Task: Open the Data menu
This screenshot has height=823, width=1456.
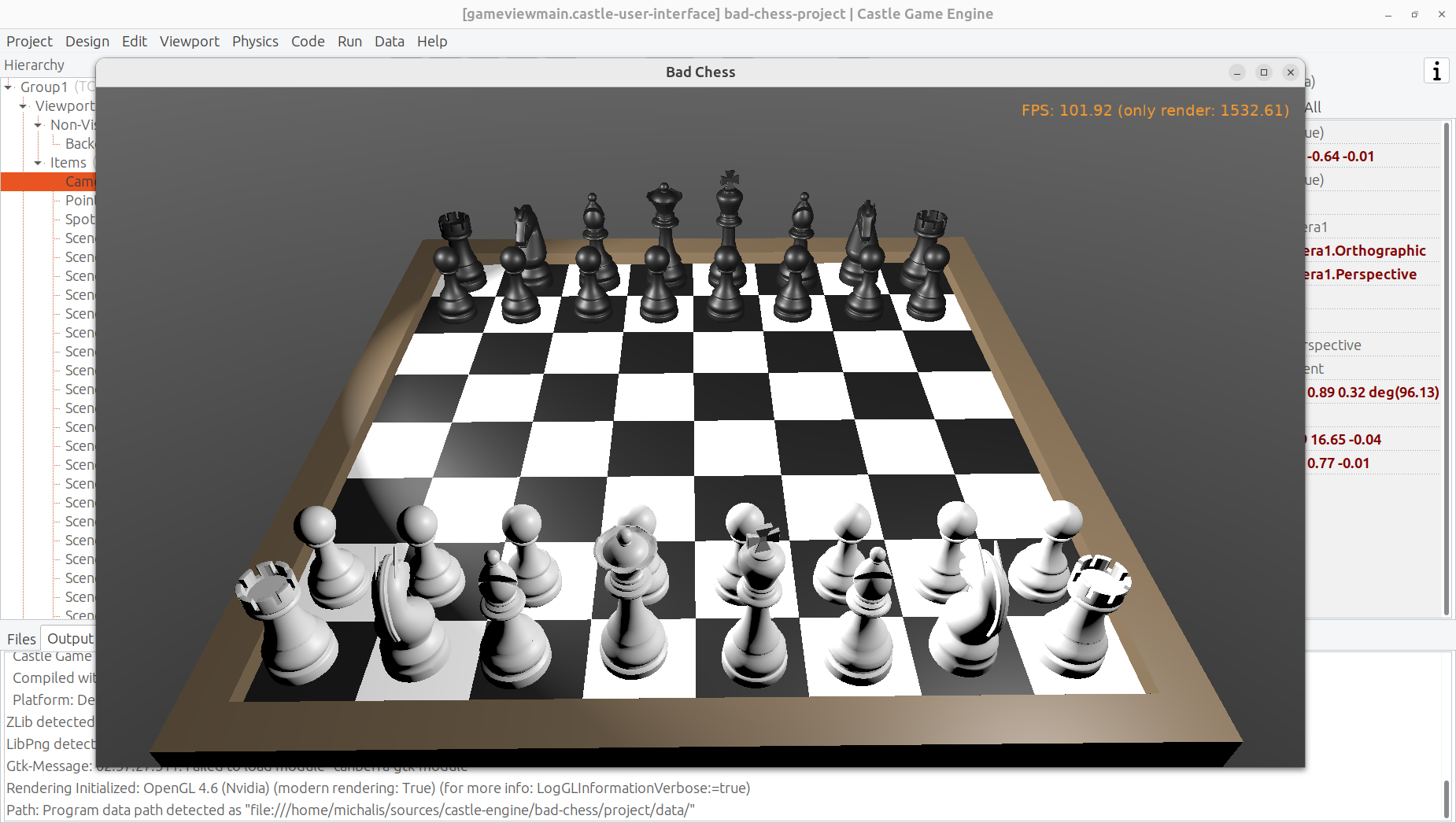Action: pos(390,41)
